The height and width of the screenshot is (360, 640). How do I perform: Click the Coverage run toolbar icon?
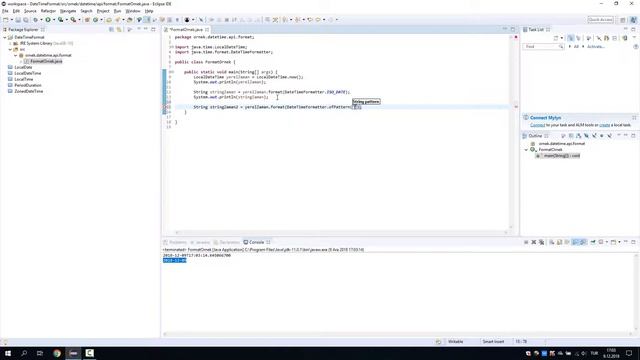click(60, 20)
